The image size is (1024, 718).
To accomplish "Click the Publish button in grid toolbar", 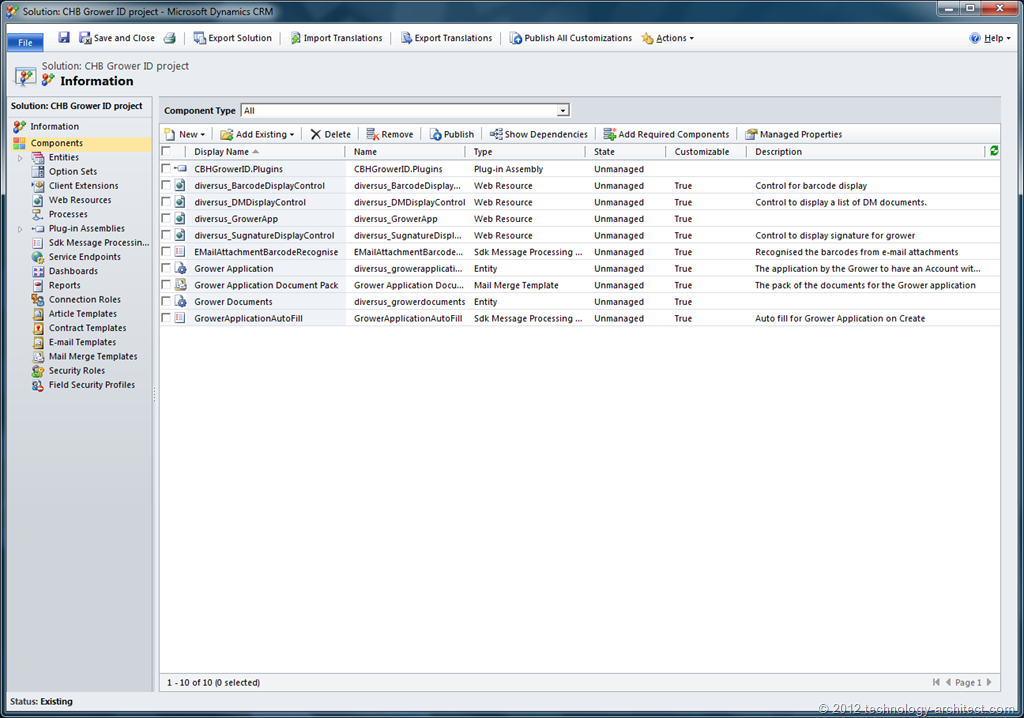I will coord(452,134).
